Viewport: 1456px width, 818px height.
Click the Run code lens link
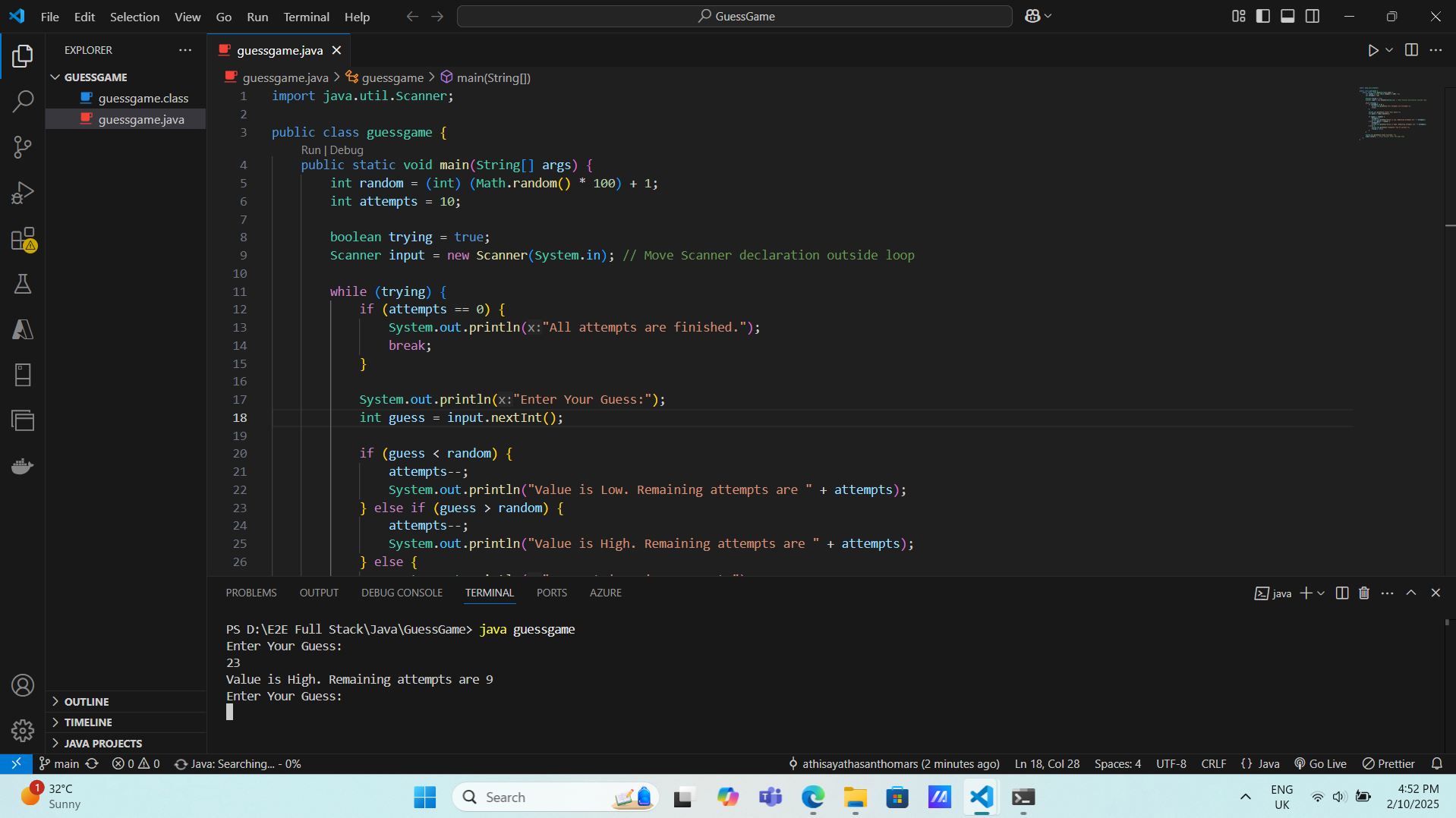311,150
